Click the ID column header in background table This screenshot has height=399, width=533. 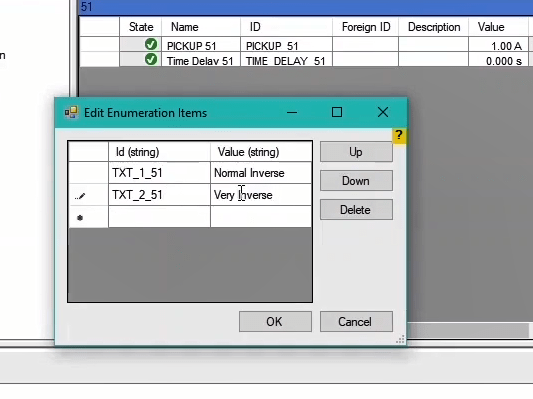click(x=286, y=27)
